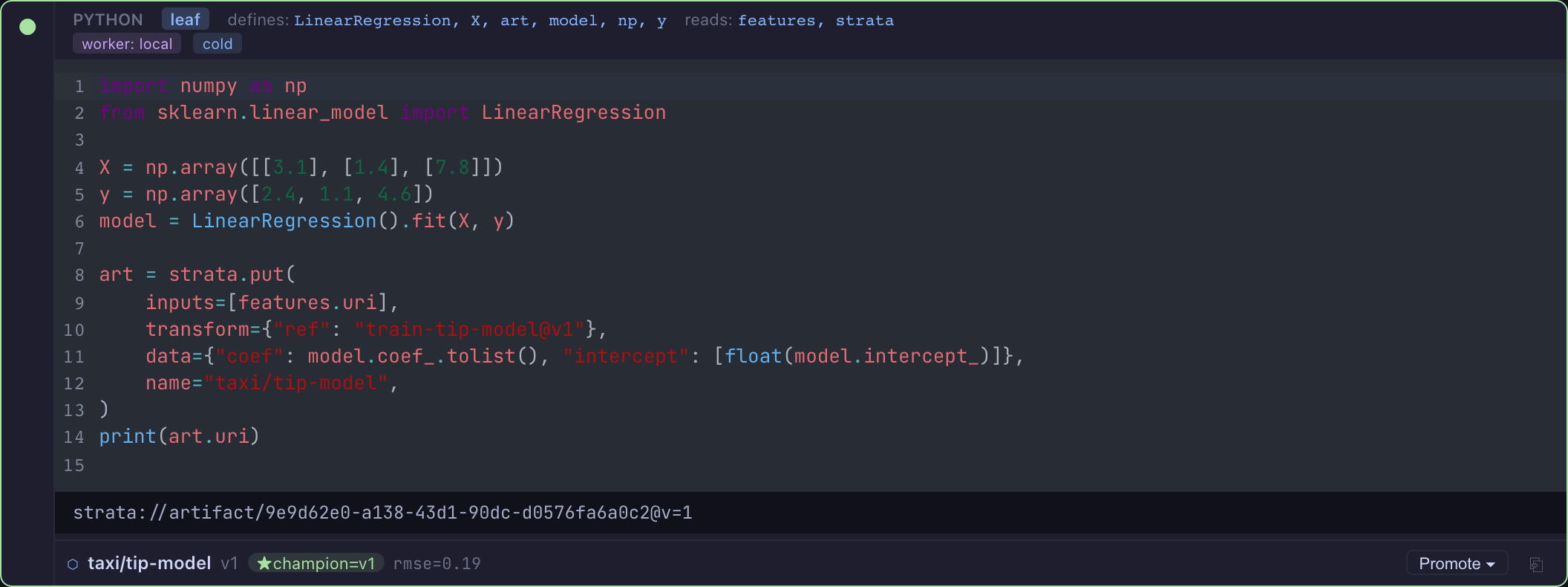The height and width of the screenshot is (587, 1568).
Task: Click the strata artifact URI output
Action: [382, 513]
